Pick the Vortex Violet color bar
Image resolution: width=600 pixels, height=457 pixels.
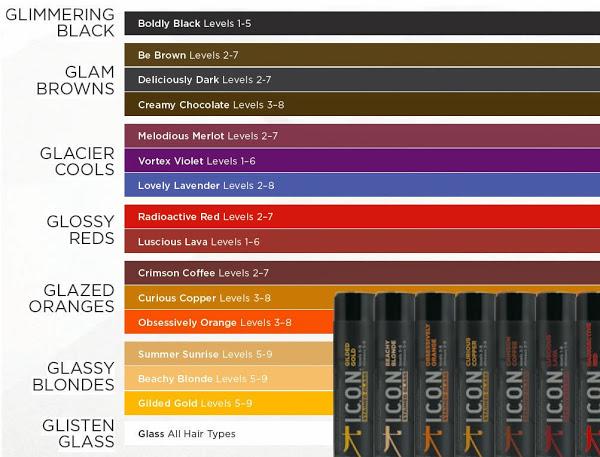pos(360,160)
